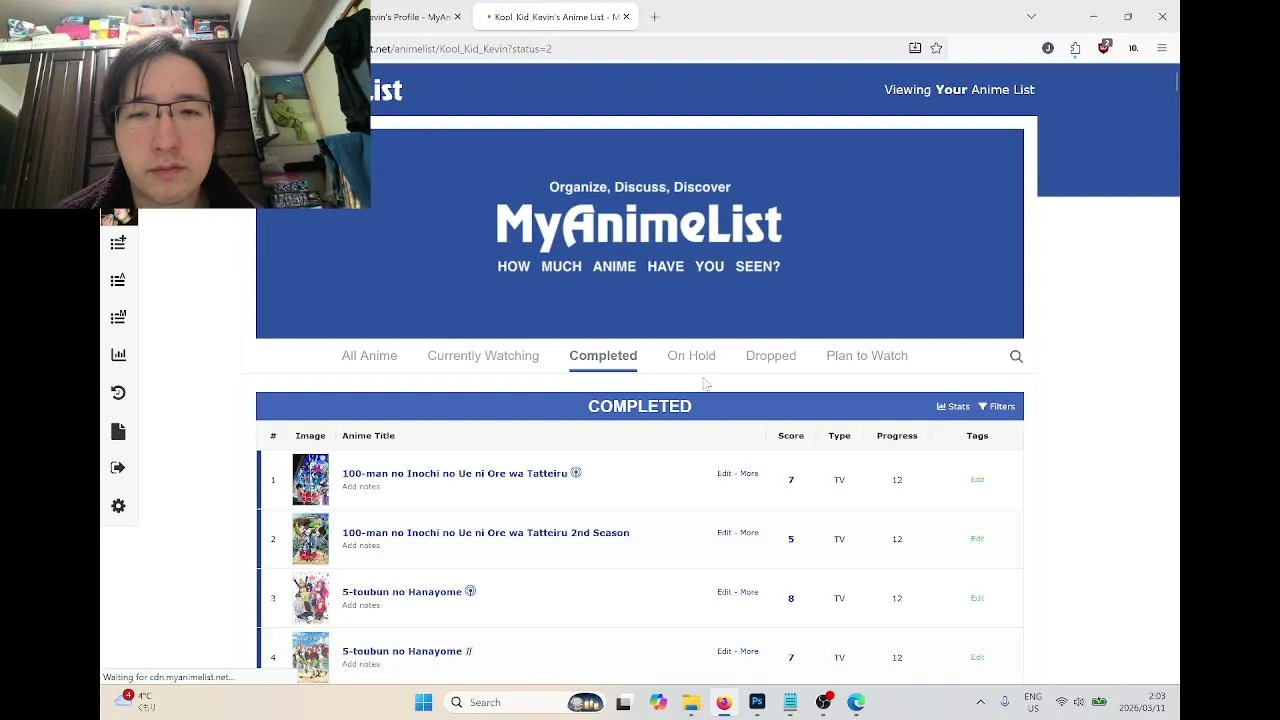Image resolution: width=1280 pixels, height=720 pixels.
Task: Change score 5 of 100-man no Inochi 2nd Season
Action: 791,539
